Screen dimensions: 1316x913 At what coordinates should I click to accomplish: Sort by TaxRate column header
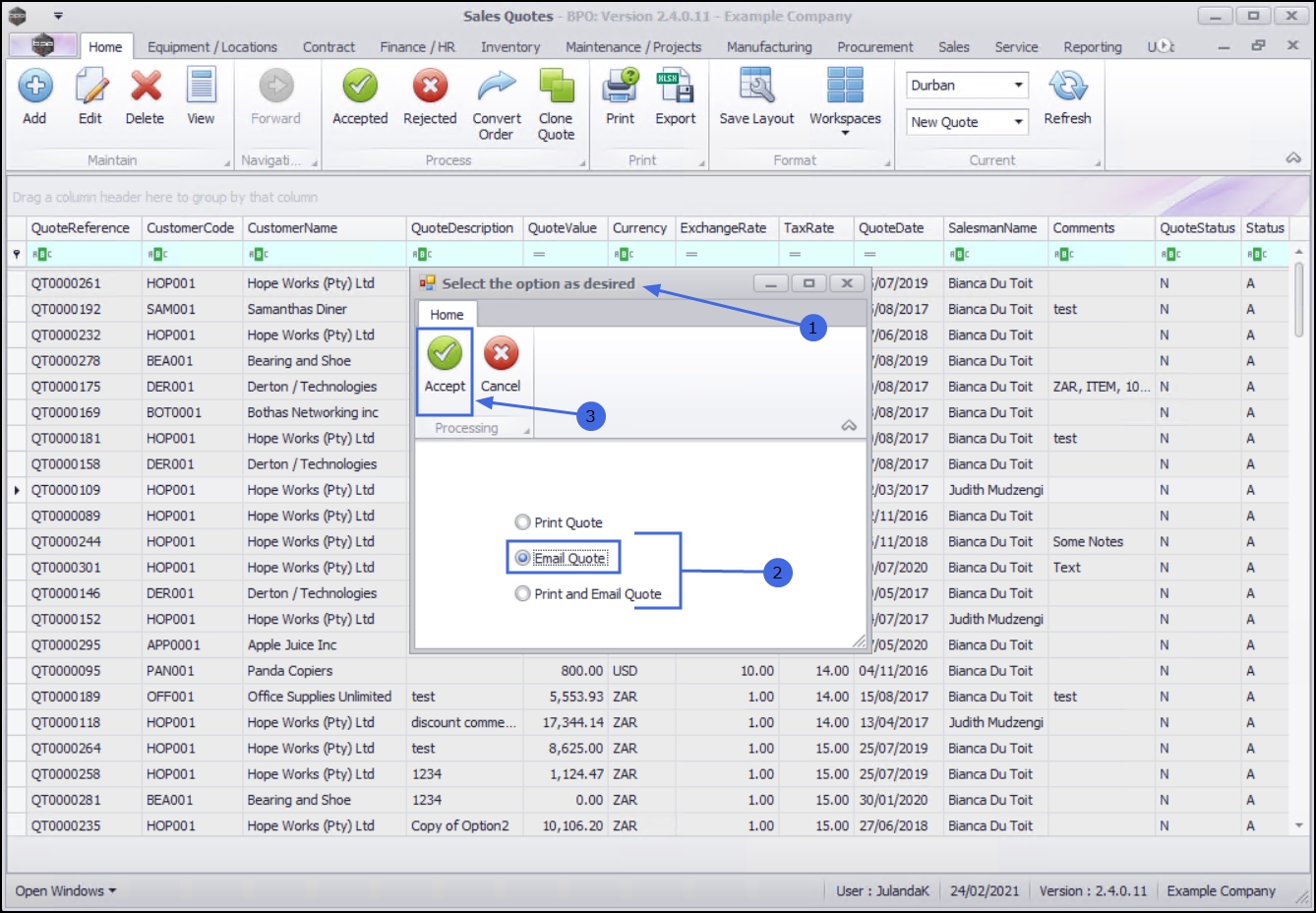(816, 228)
